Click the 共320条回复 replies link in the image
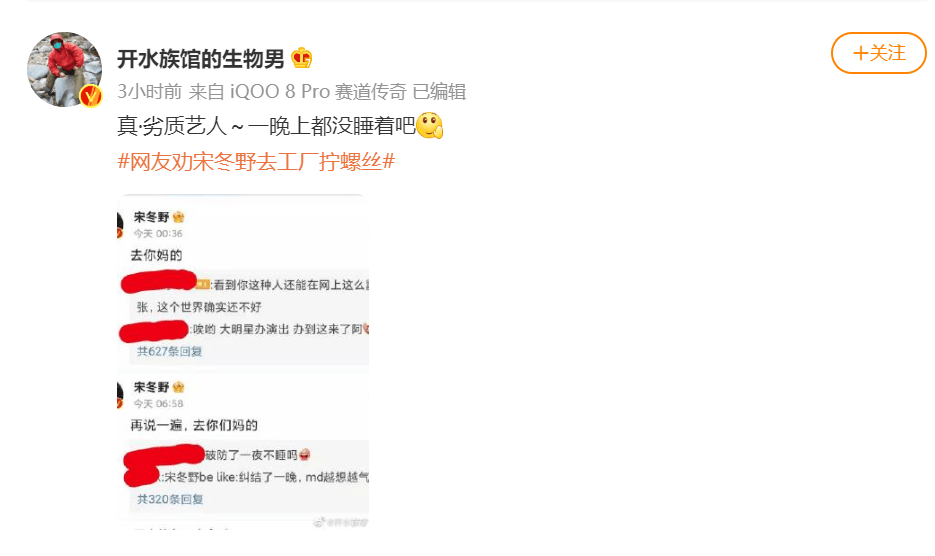Viewport: 935px width, 556px height. click(170, 499)
